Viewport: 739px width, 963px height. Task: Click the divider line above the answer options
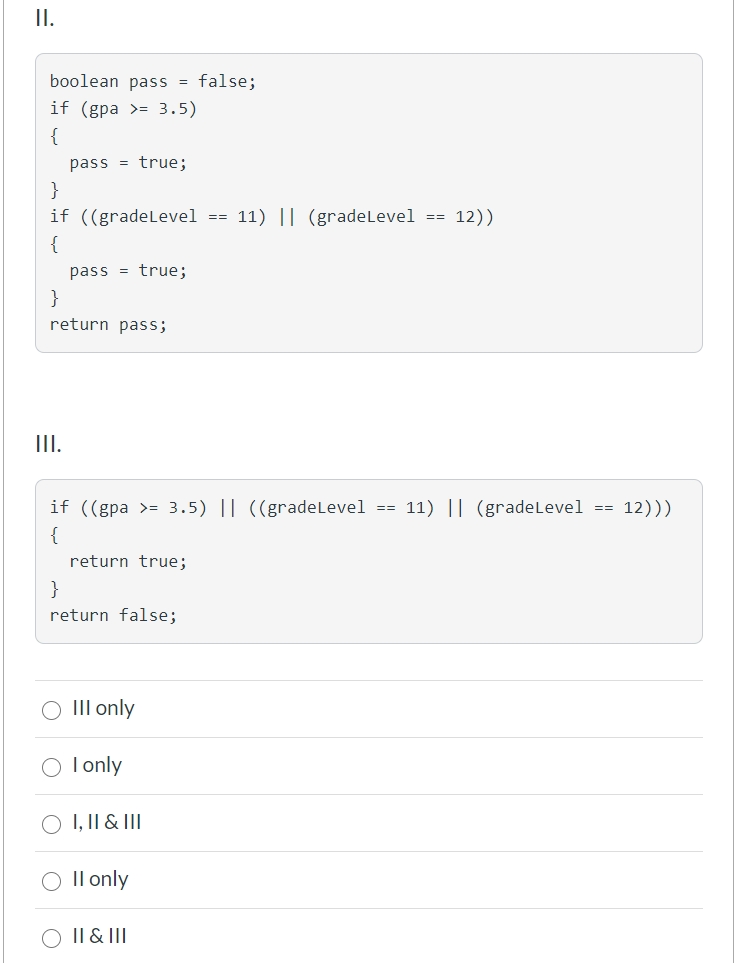tap(369, 677)
